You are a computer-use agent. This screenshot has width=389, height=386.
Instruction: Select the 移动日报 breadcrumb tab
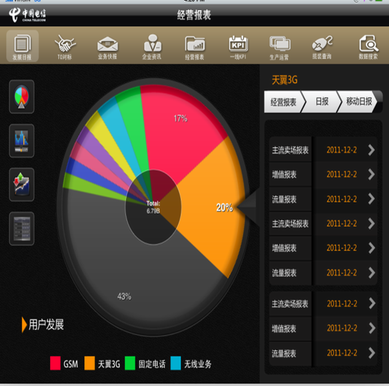coord(358,102)
